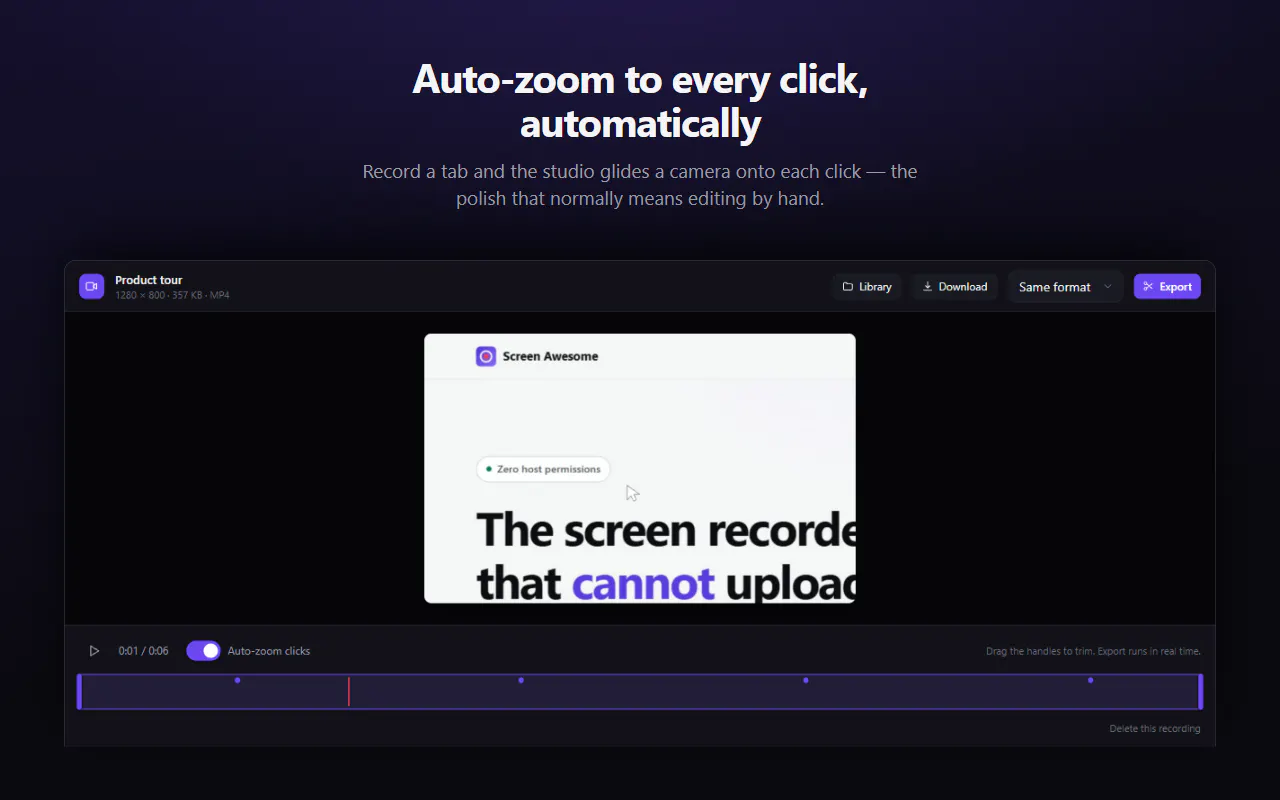
Task: Open the Same format dropdown
Action: tap(1065, 287)
